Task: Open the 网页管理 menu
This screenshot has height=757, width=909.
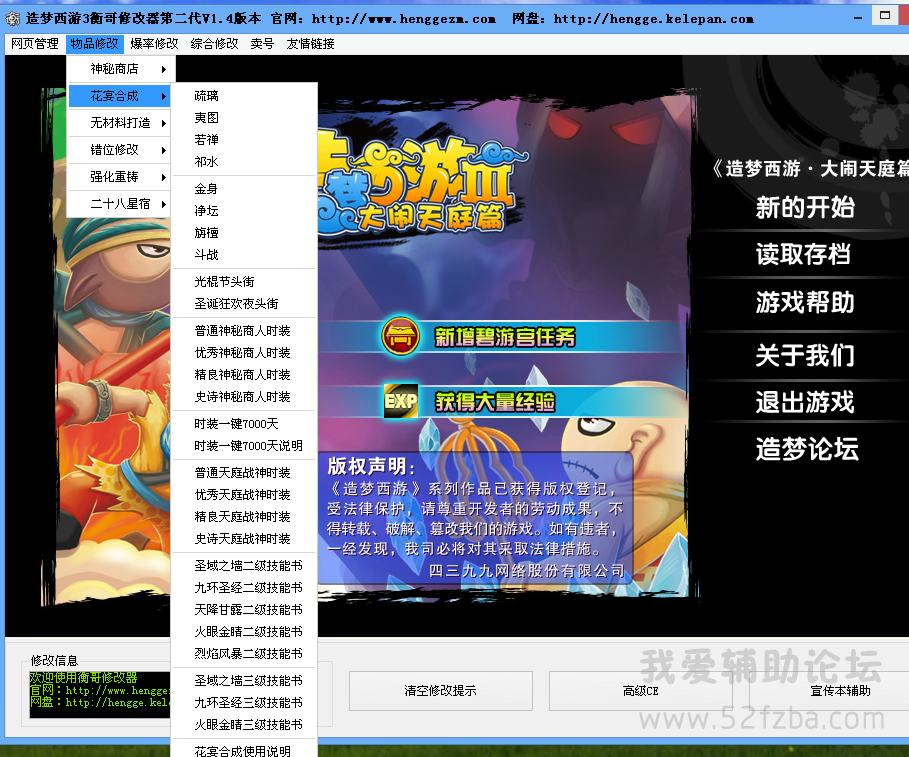Action: tap(34, 43)
